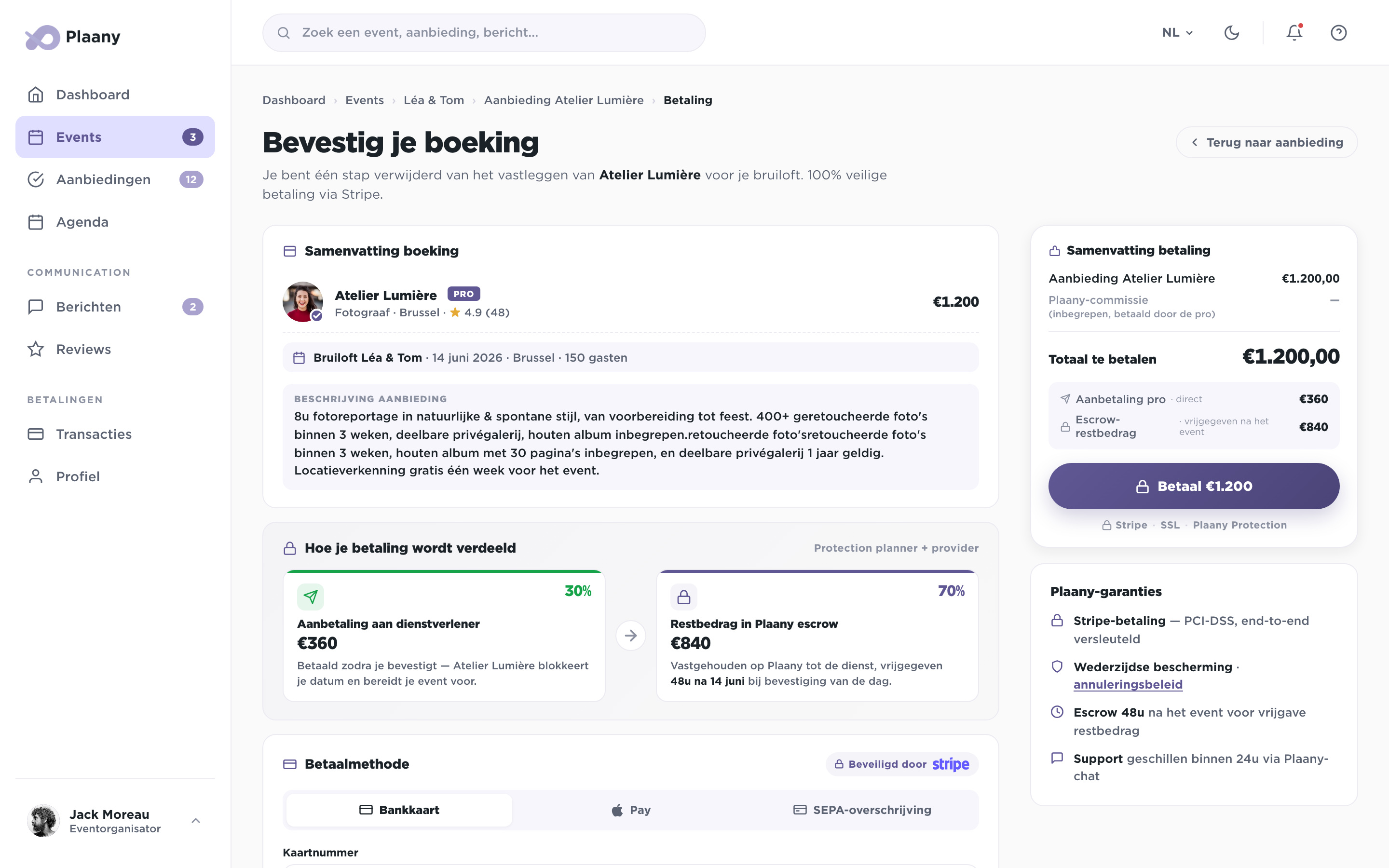The height and width of the screenshot is (868, 1389).
Task: Click Atelier Lumière profile photo
Action: tap(302, 302)
